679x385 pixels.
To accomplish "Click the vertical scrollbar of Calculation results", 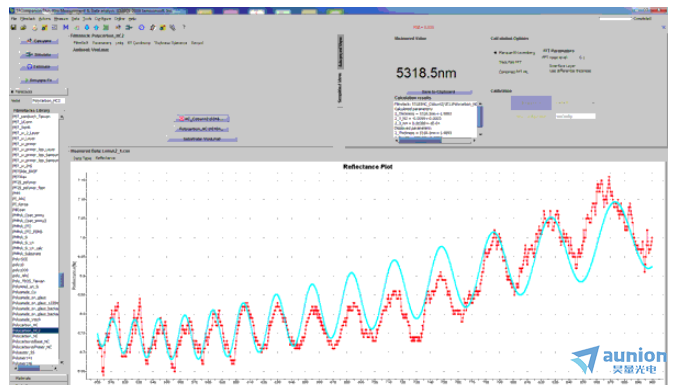I will coord(480,116).
